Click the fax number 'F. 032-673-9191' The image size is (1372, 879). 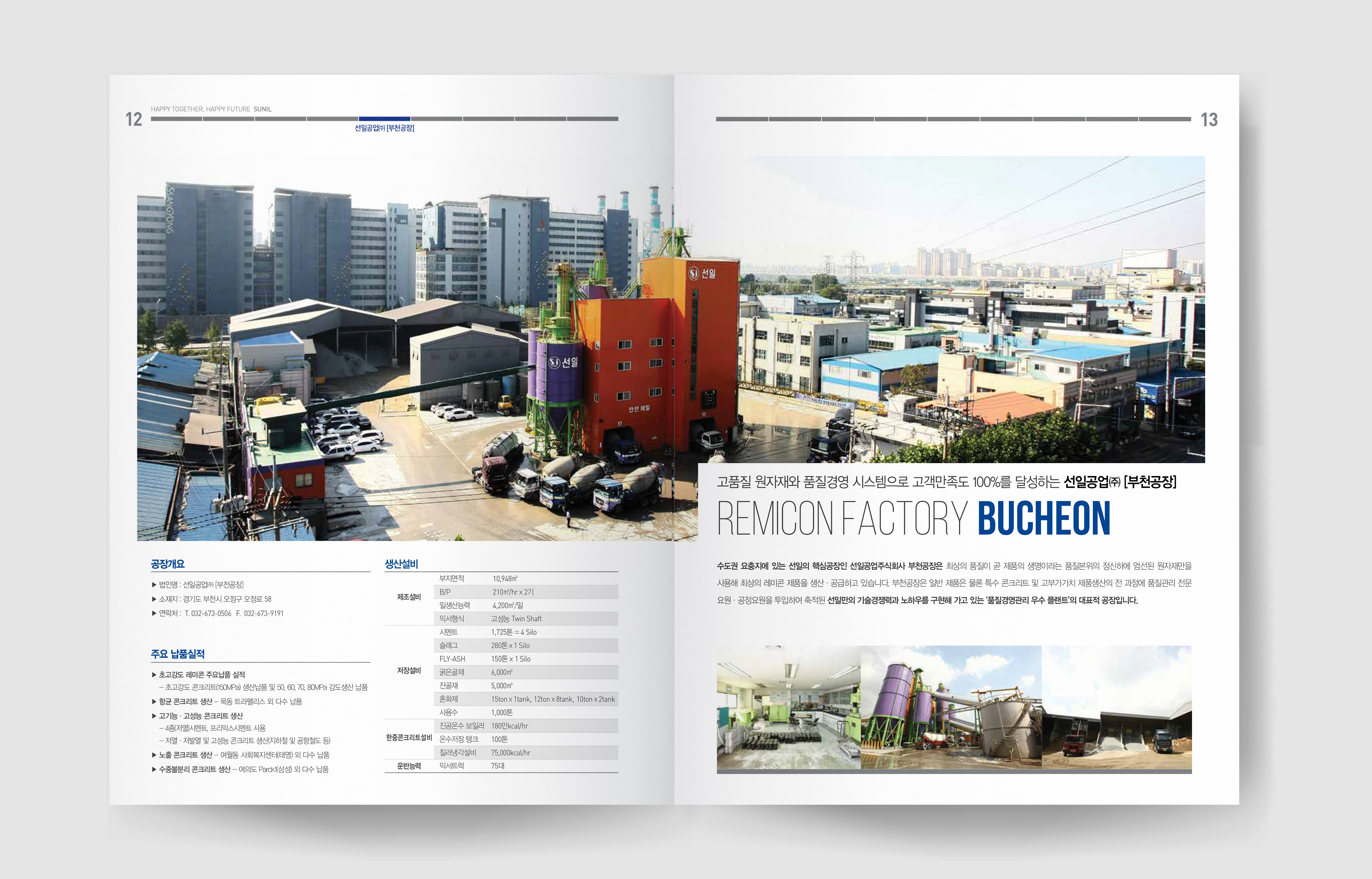260,614
